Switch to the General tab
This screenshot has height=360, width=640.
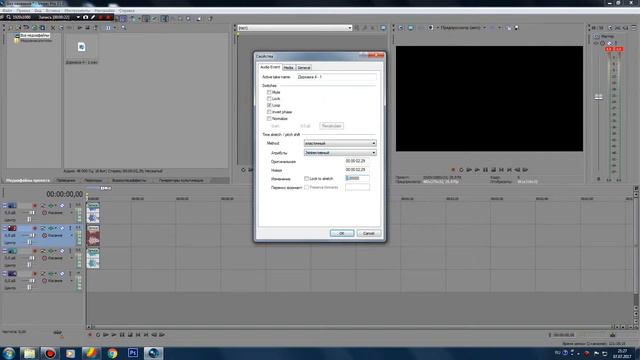coord(303,67)
